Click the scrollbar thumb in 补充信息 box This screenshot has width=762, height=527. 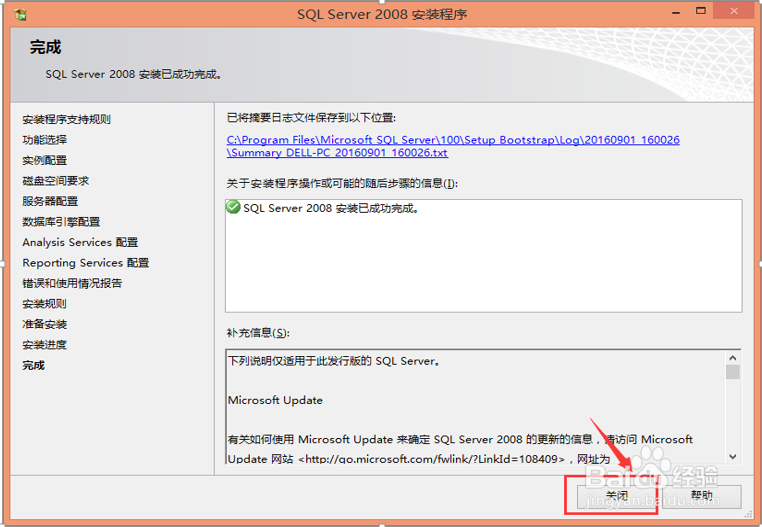[733, 372]
